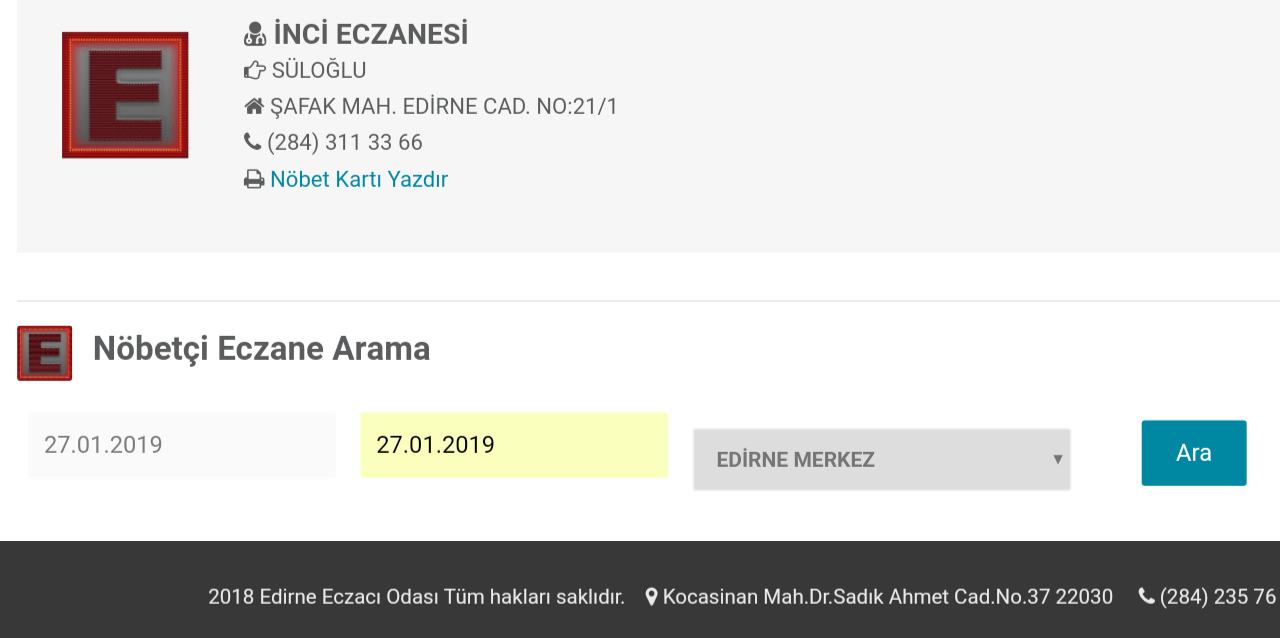The height and width of the screenshot is (638, 1280).
Task: Click the phone icon next to (284) 311 33 66
Action: tap(252, 142)
